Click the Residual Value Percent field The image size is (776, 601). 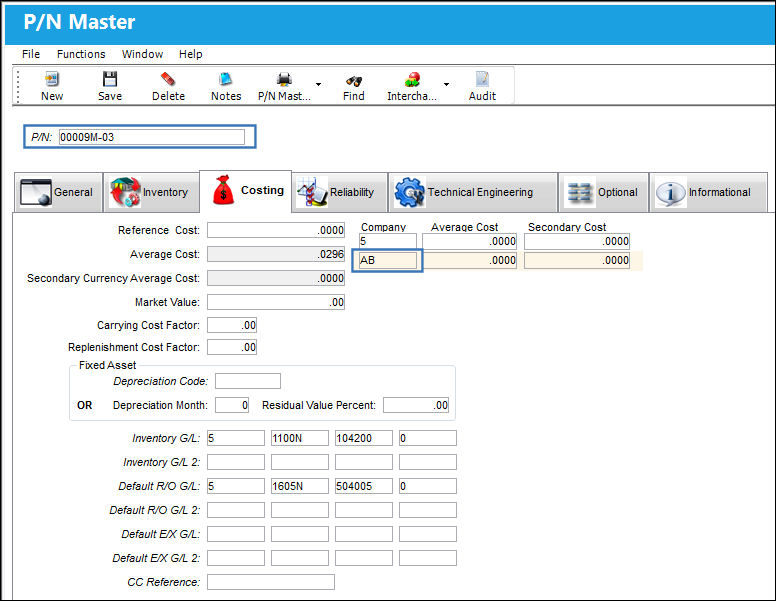[x=416, y=405]
